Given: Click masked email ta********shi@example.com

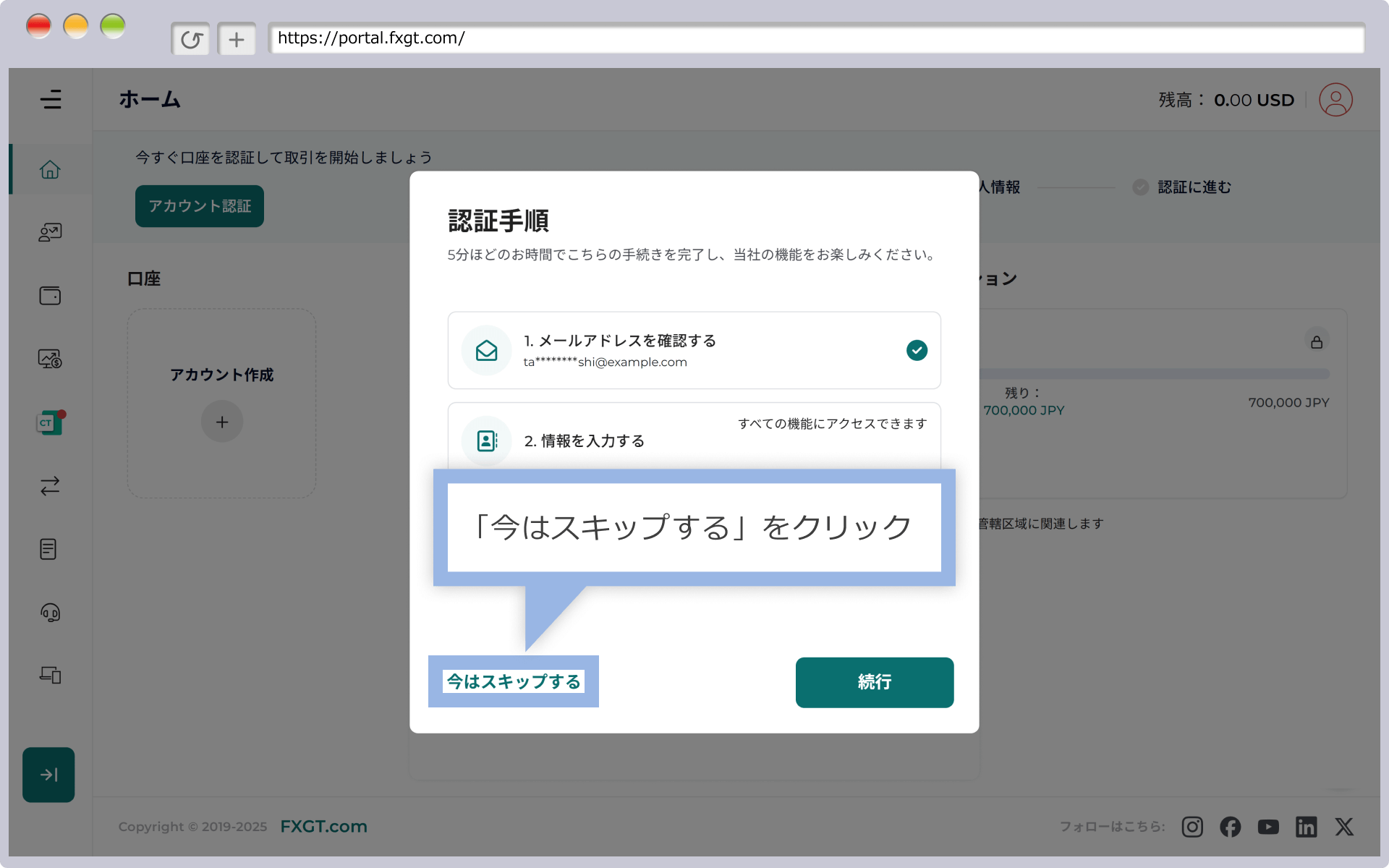Looking at the screenshot, I should pos(605,362).
